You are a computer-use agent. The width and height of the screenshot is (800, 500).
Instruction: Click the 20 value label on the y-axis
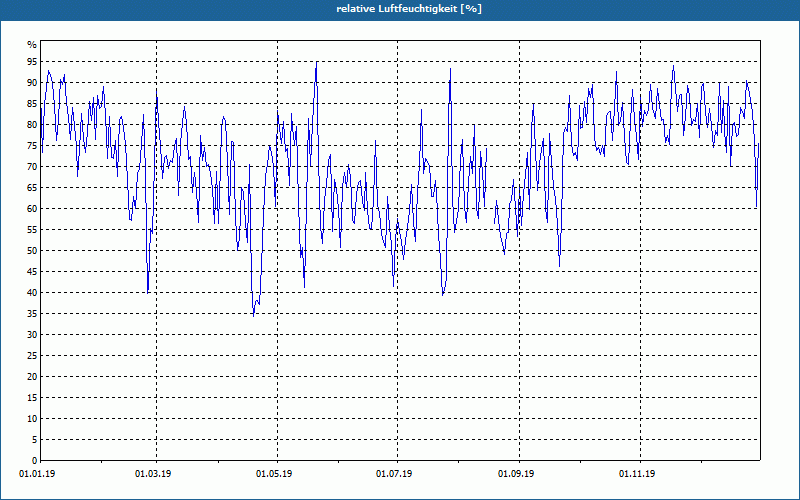pos(31,377)
